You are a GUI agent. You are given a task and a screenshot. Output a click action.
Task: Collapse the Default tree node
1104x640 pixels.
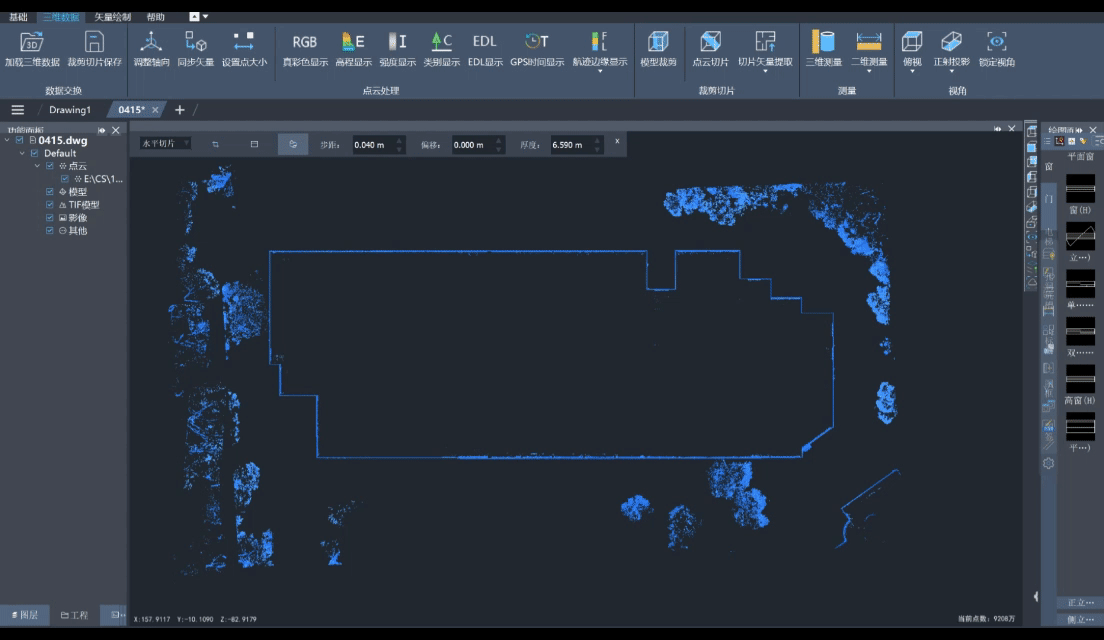coord(22,154)
